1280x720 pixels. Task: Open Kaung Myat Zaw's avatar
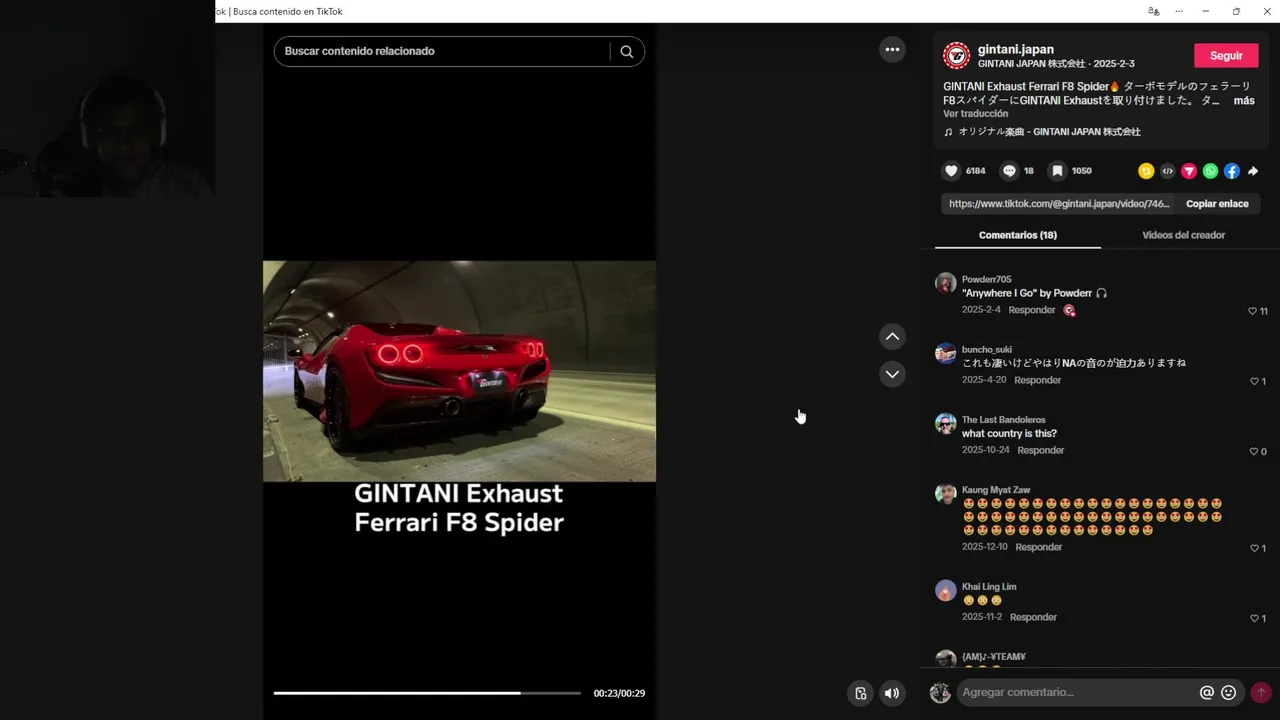pos(945,493)
